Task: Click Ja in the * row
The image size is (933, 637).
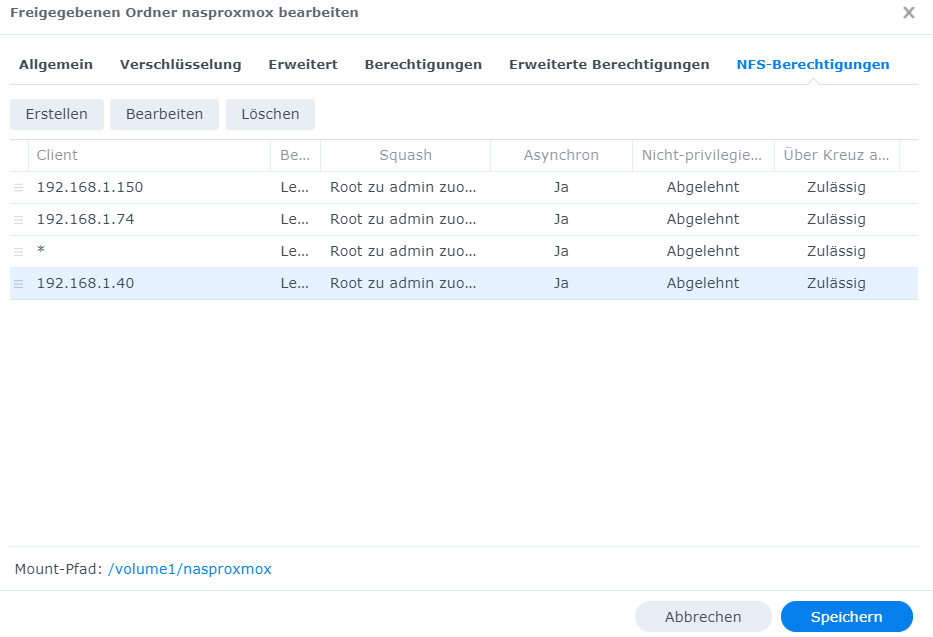Action: click(x=561, y=252)
